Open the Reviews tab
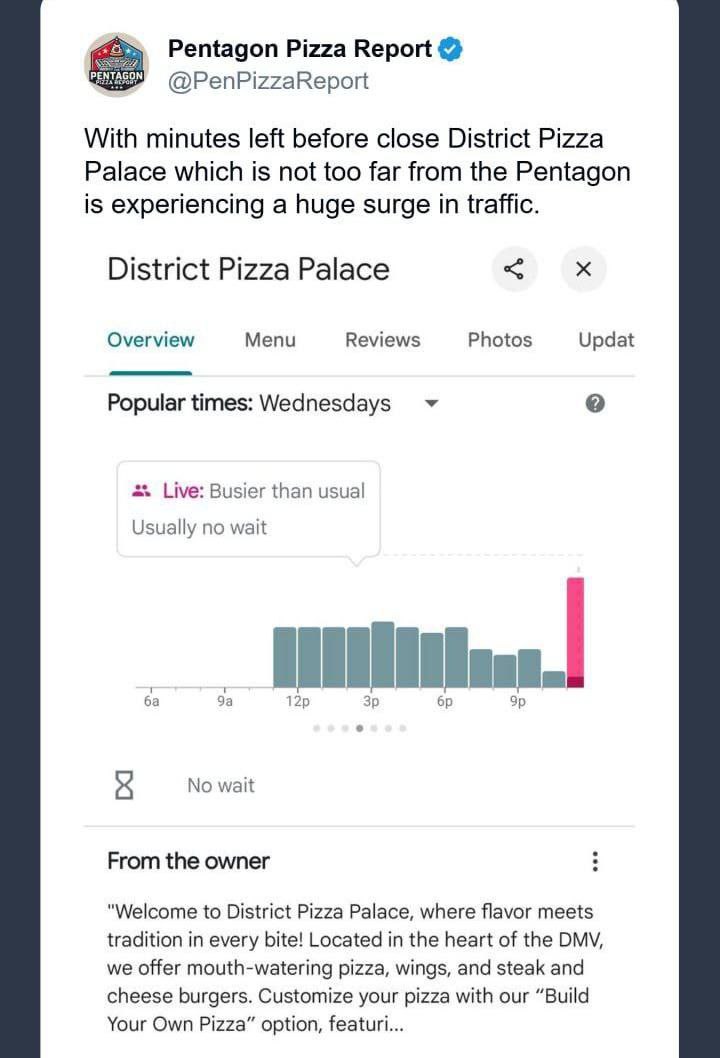Viewport: 720px width, 1058px height. (382, 340)
